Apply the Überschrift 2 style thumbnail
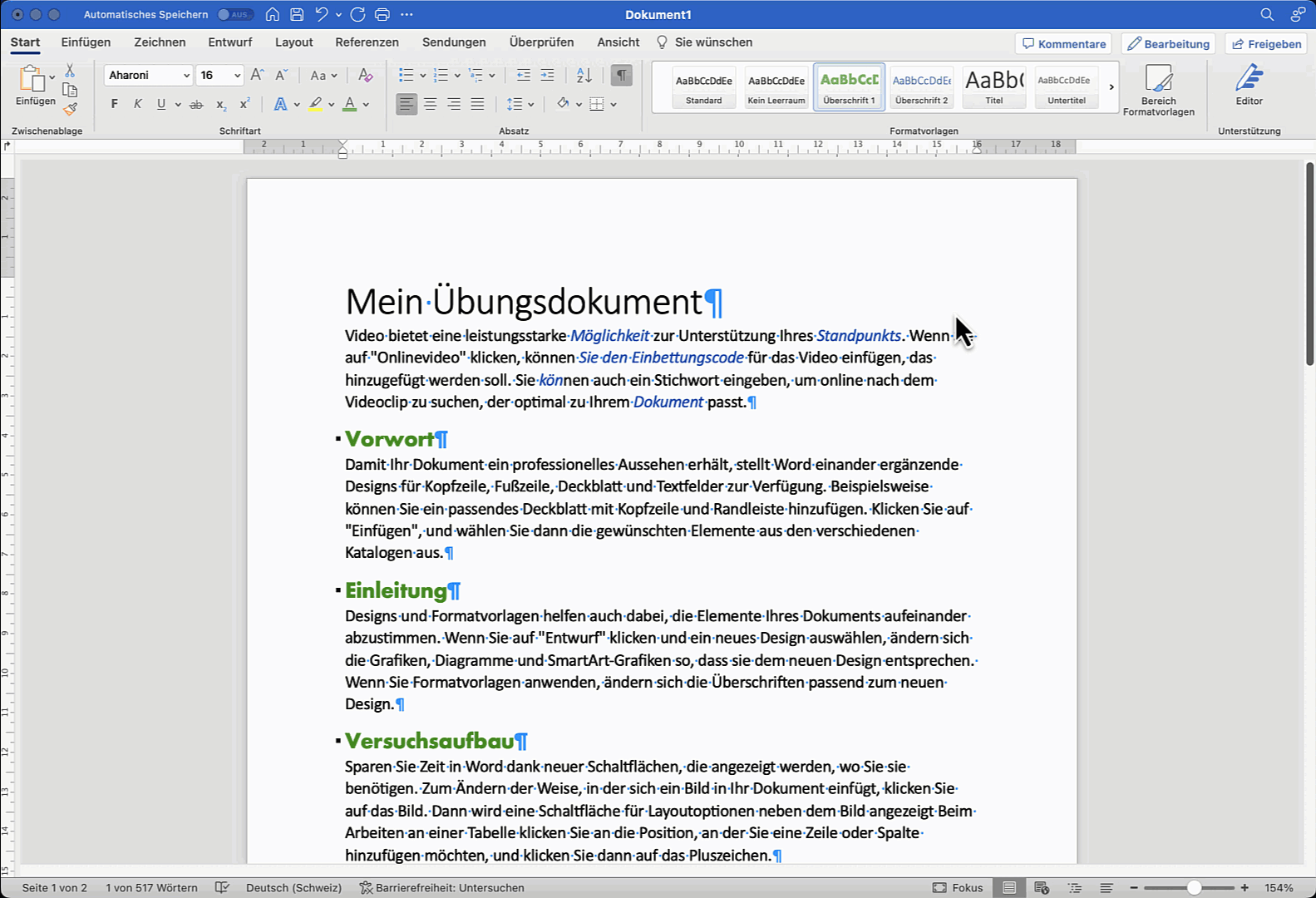This screenshot has width=1316, height=898. click(x=921, y=86)
